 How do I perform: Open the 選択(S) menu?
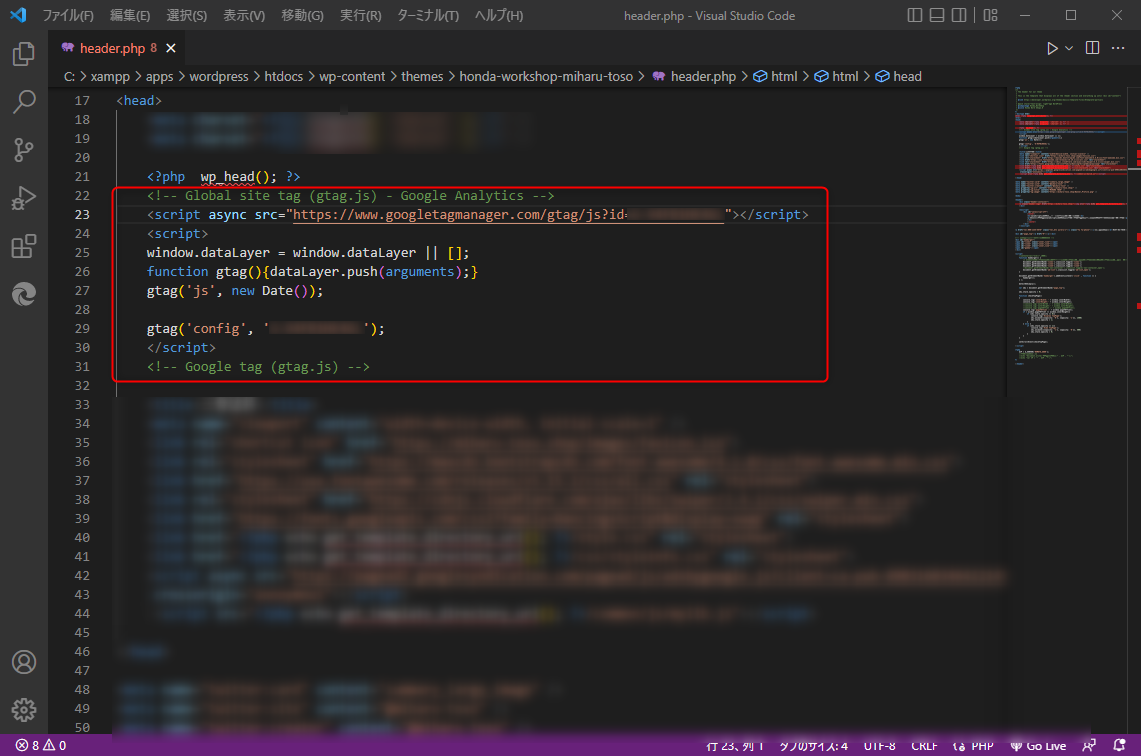pyautogui.click(x=186, y=15)
